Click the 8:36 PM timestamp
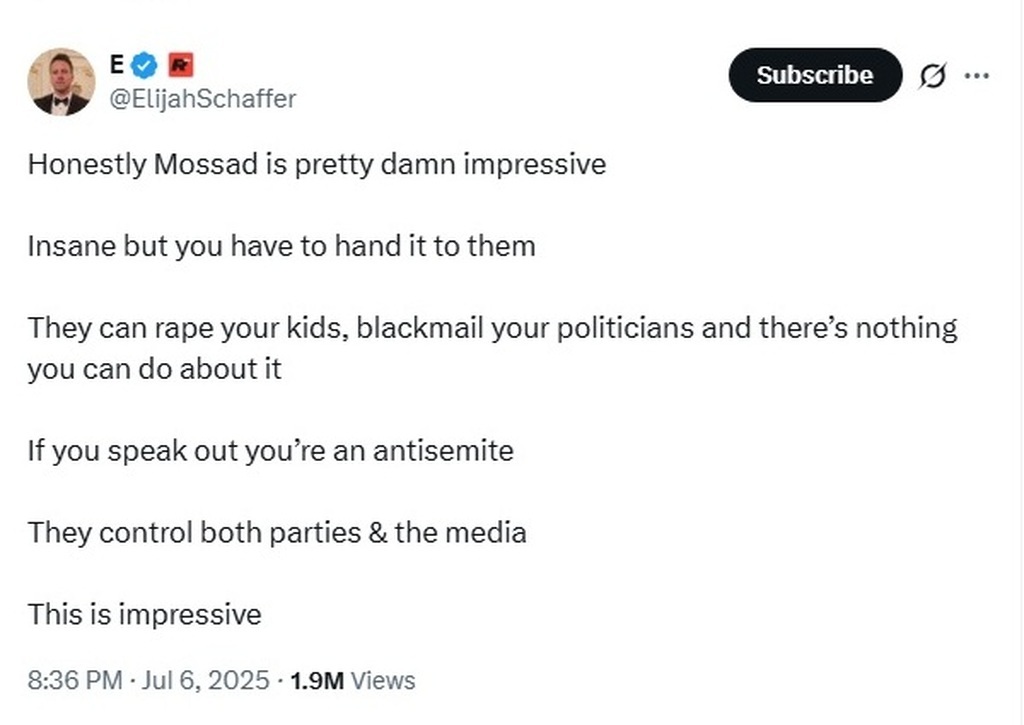 (x=75, y=681)
